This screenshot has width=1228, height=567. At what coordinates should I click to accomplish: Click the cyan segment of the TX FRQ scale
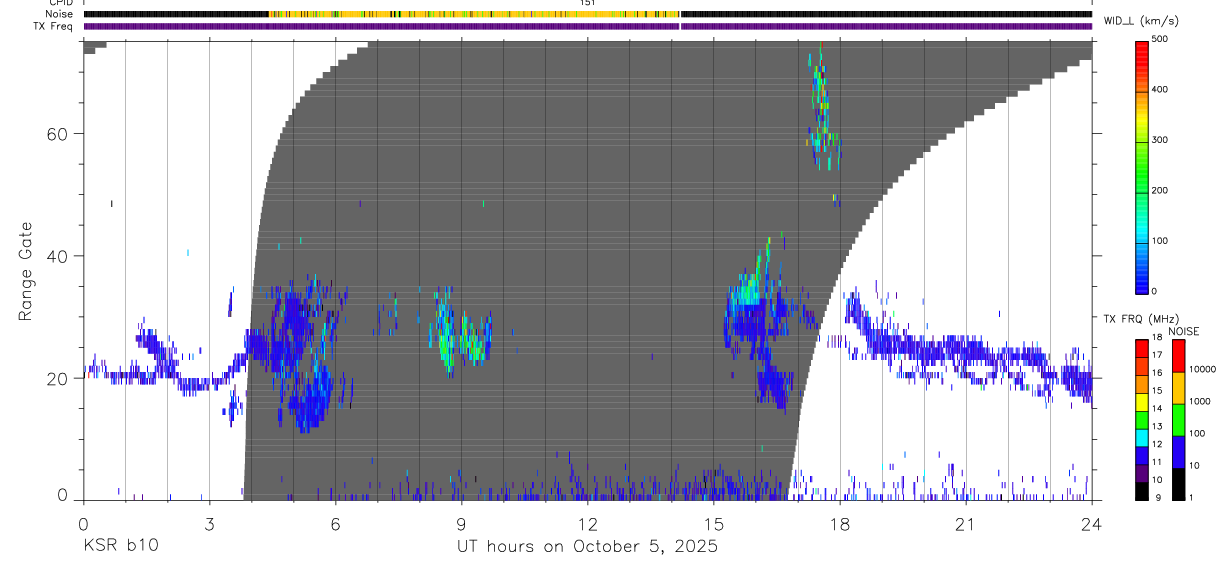point(1143,437)
